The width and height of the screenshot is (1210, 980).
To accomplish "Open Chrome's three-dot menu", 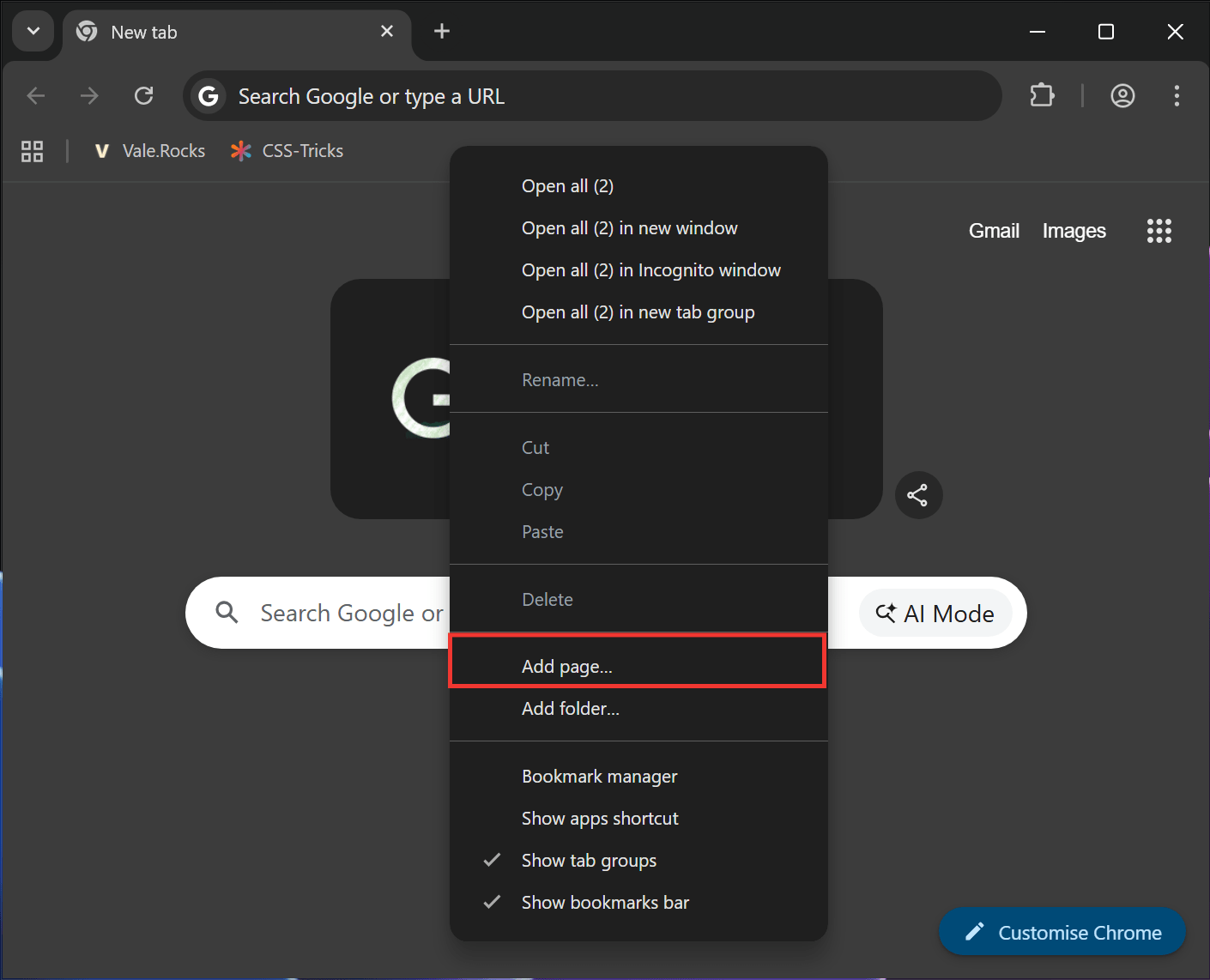I will [x=1177, y=95].
